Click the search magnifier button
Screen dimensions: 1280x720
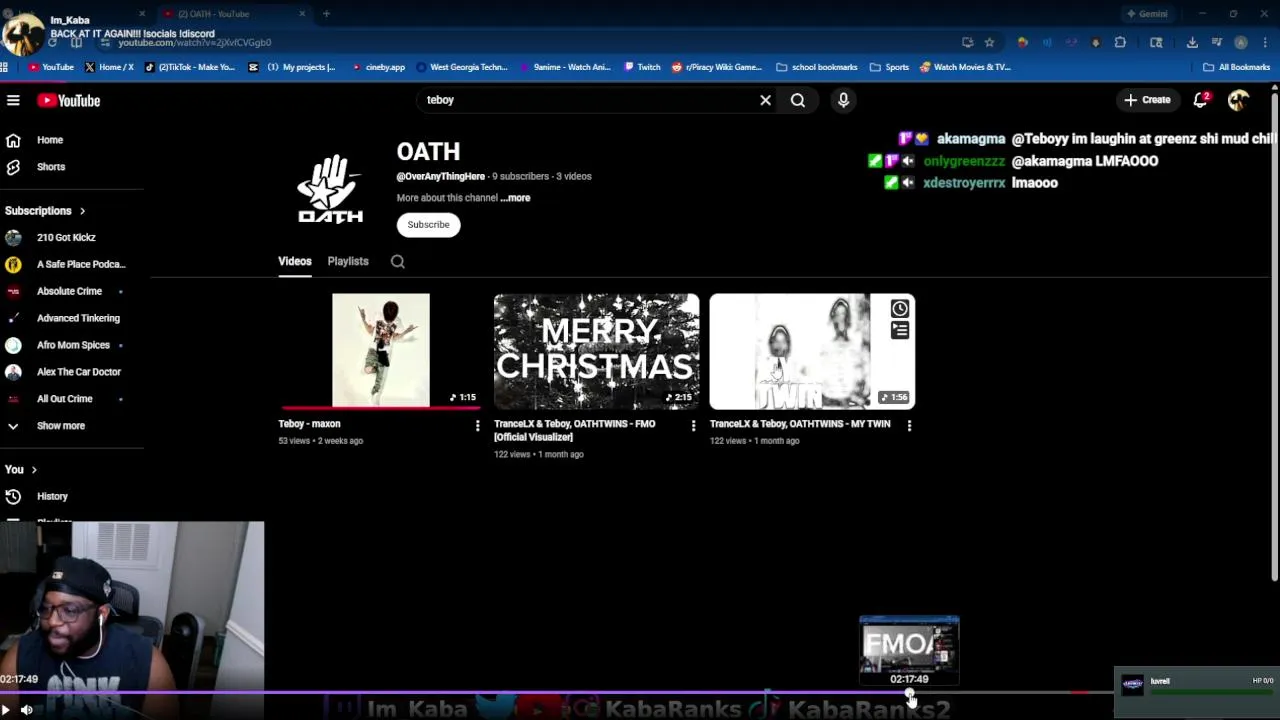[x=798, y=100]
